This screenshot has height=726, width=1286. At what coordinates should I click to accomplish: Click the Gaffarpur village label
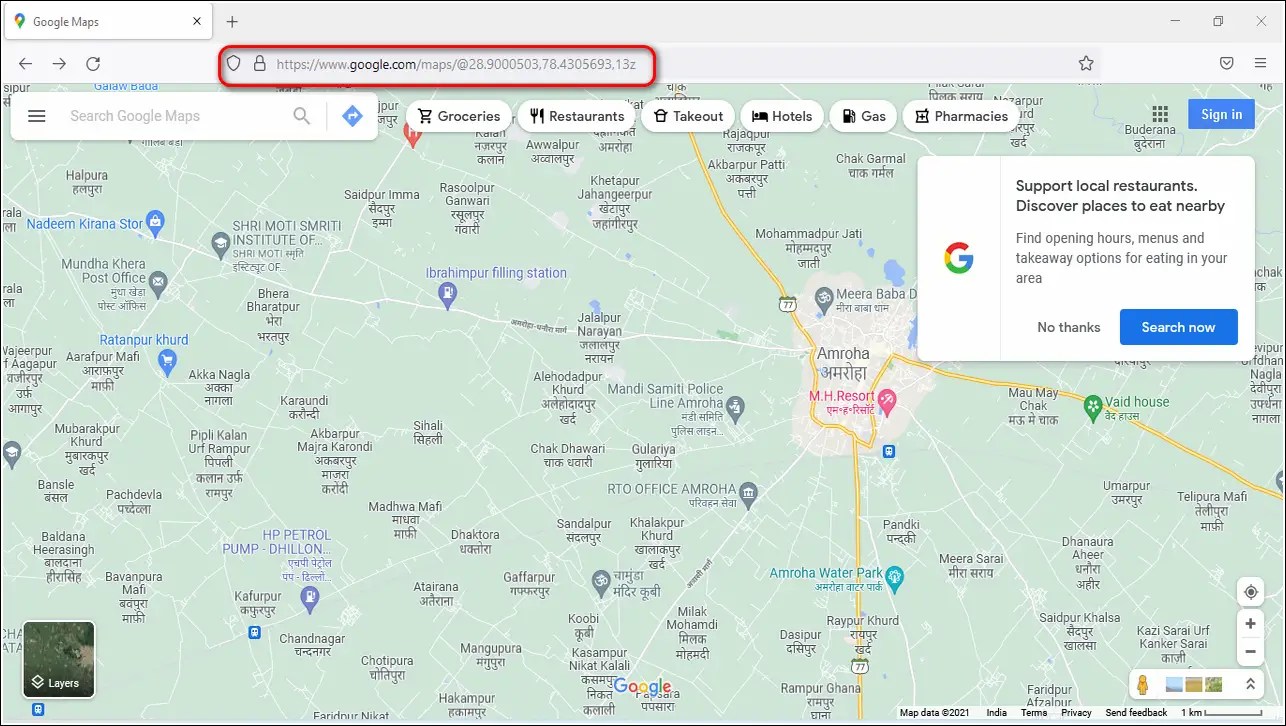(529, 584)
